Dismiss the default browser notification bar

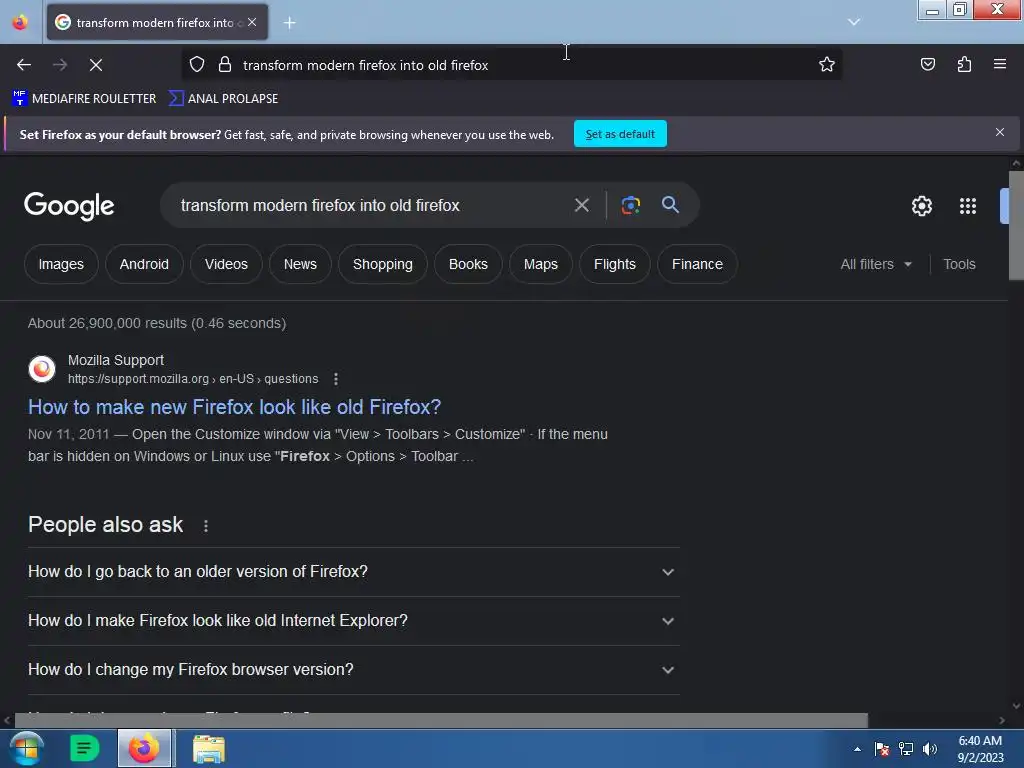[1000, 133]
